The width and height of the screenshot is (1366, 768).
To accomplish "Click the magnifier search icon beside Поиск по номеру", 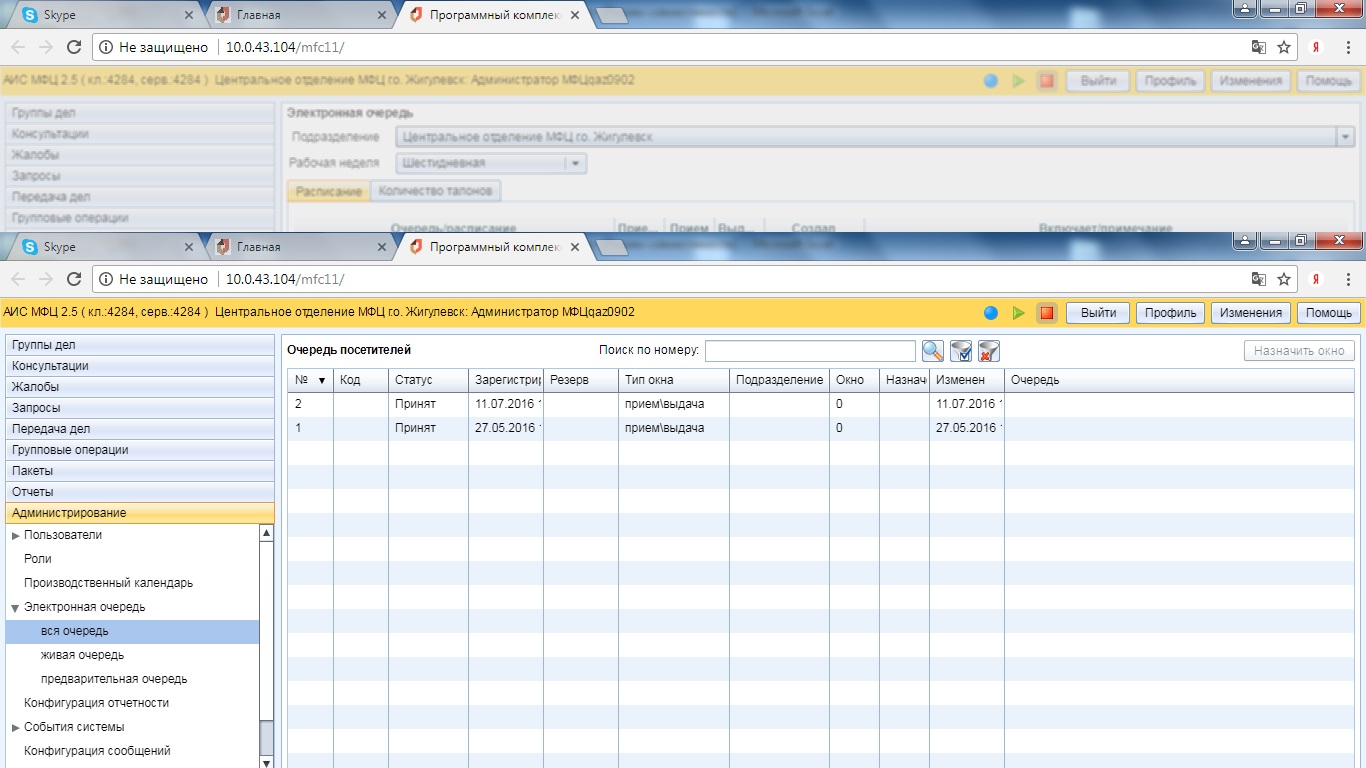I will click(933, 351).
